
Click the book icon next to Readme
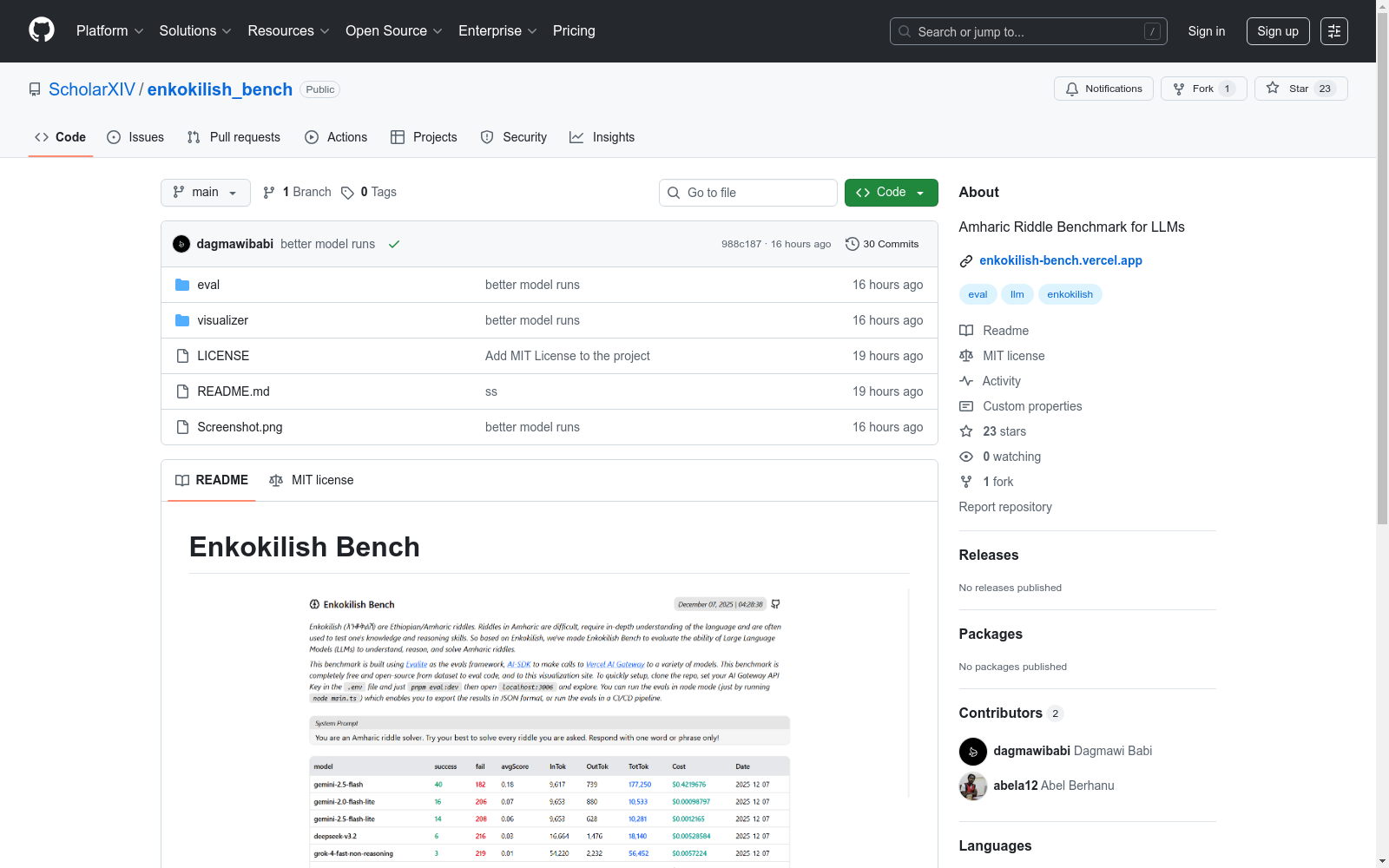click(x=966, y=331)
